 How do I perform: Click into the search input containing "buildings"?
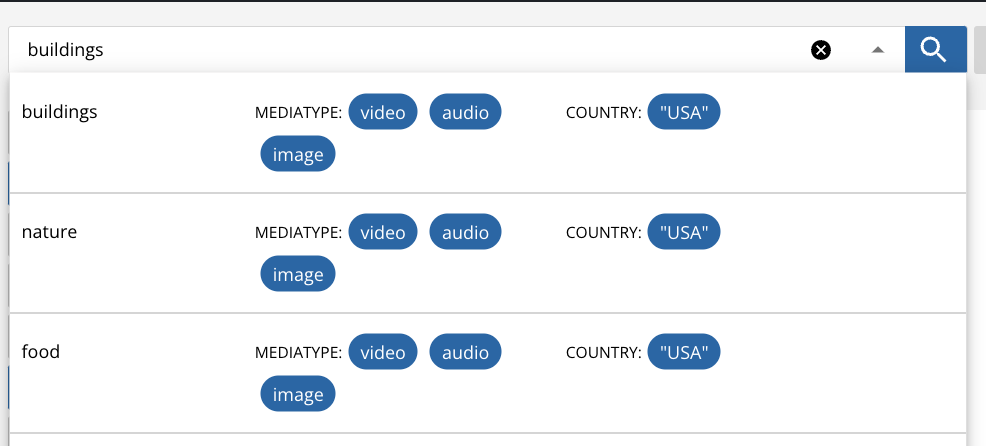click(400, 50)
